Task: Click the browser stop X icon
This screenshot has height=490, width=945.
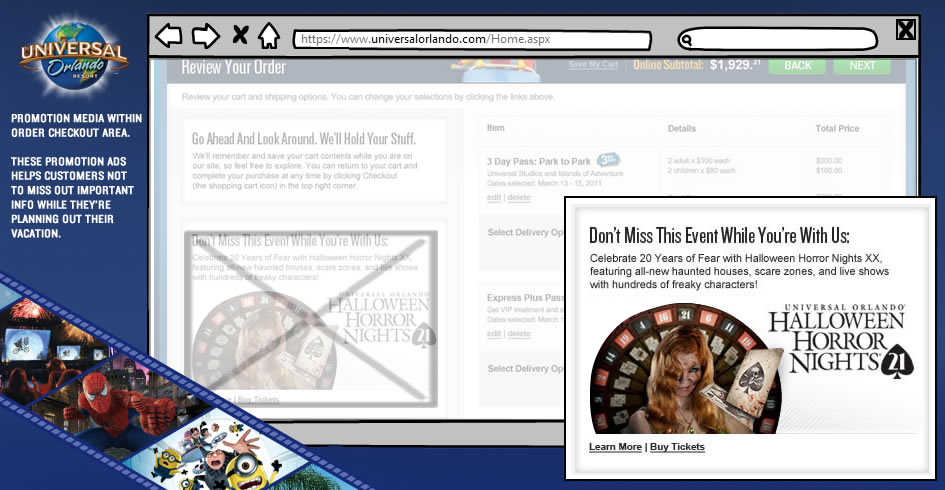Action: click(x=240, y=35)
